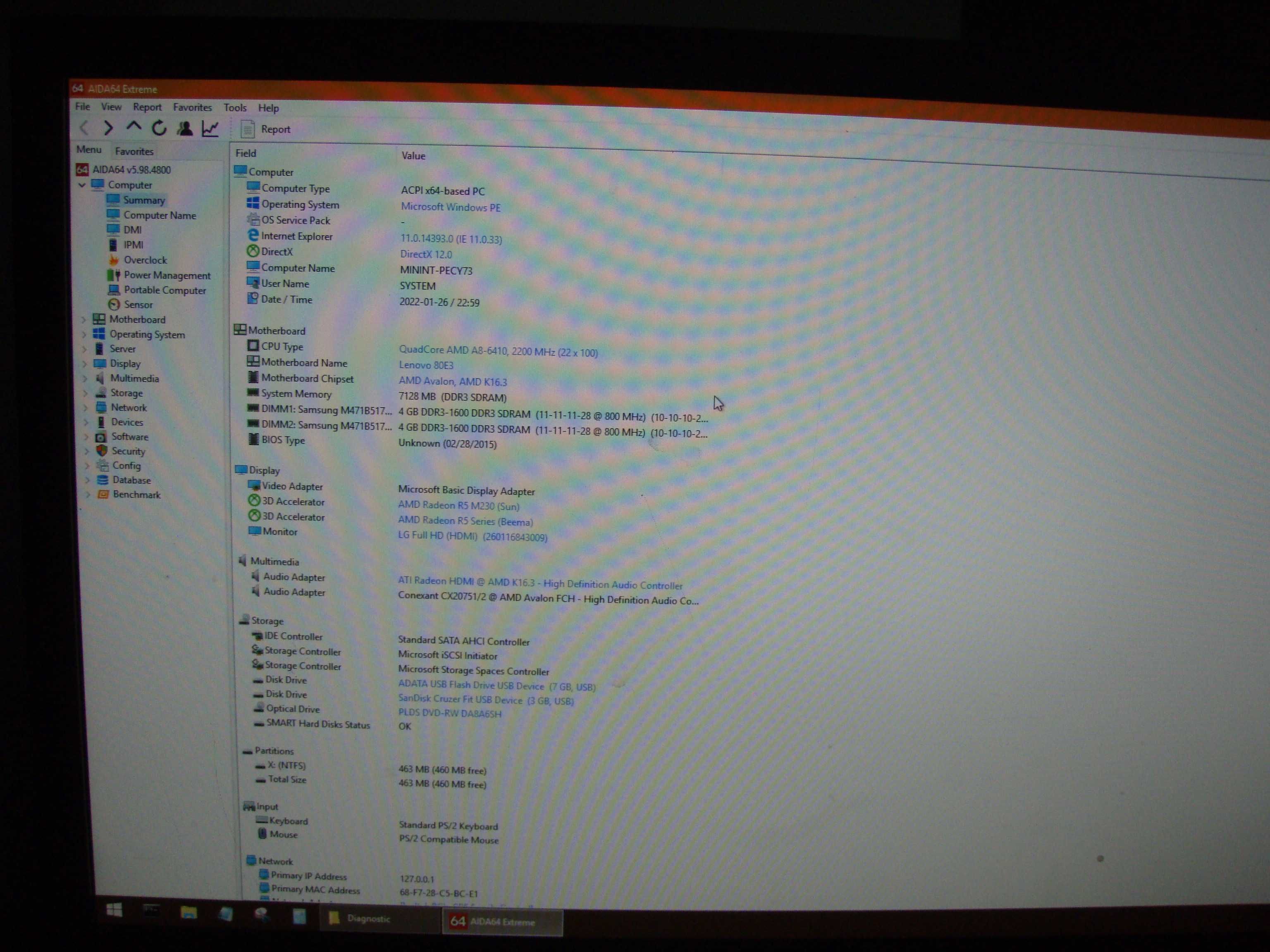Click the Display icon in left panel

coord(119,363)
